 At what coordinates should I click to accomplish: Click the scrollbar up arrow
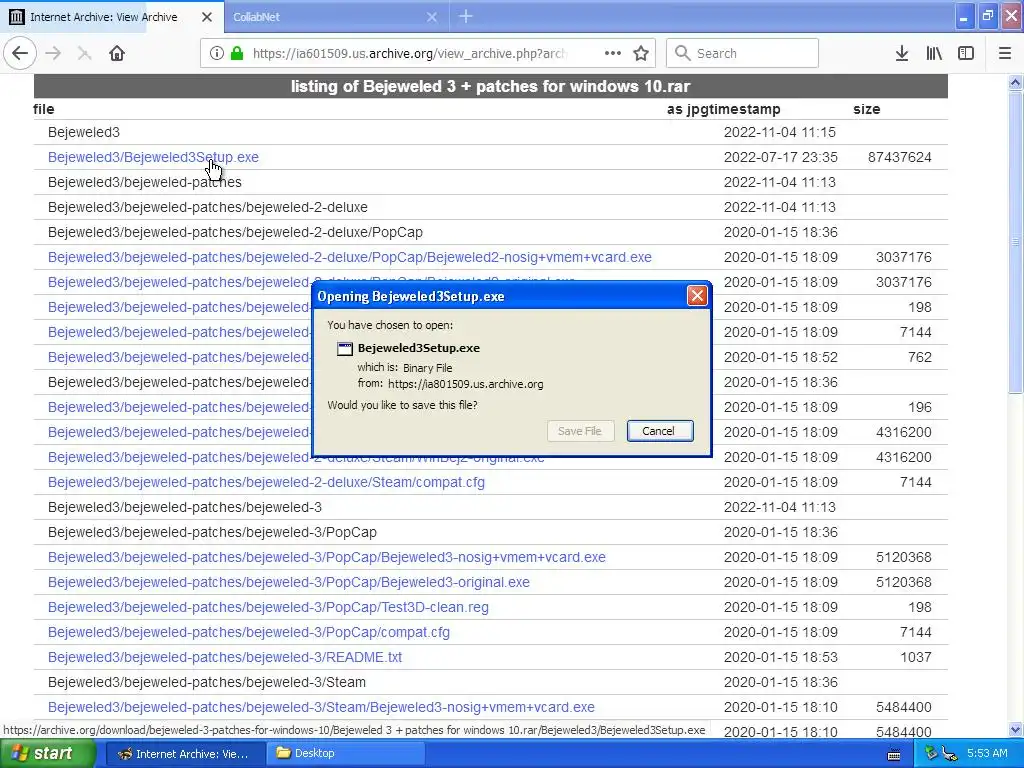(x=1016, y=82)
